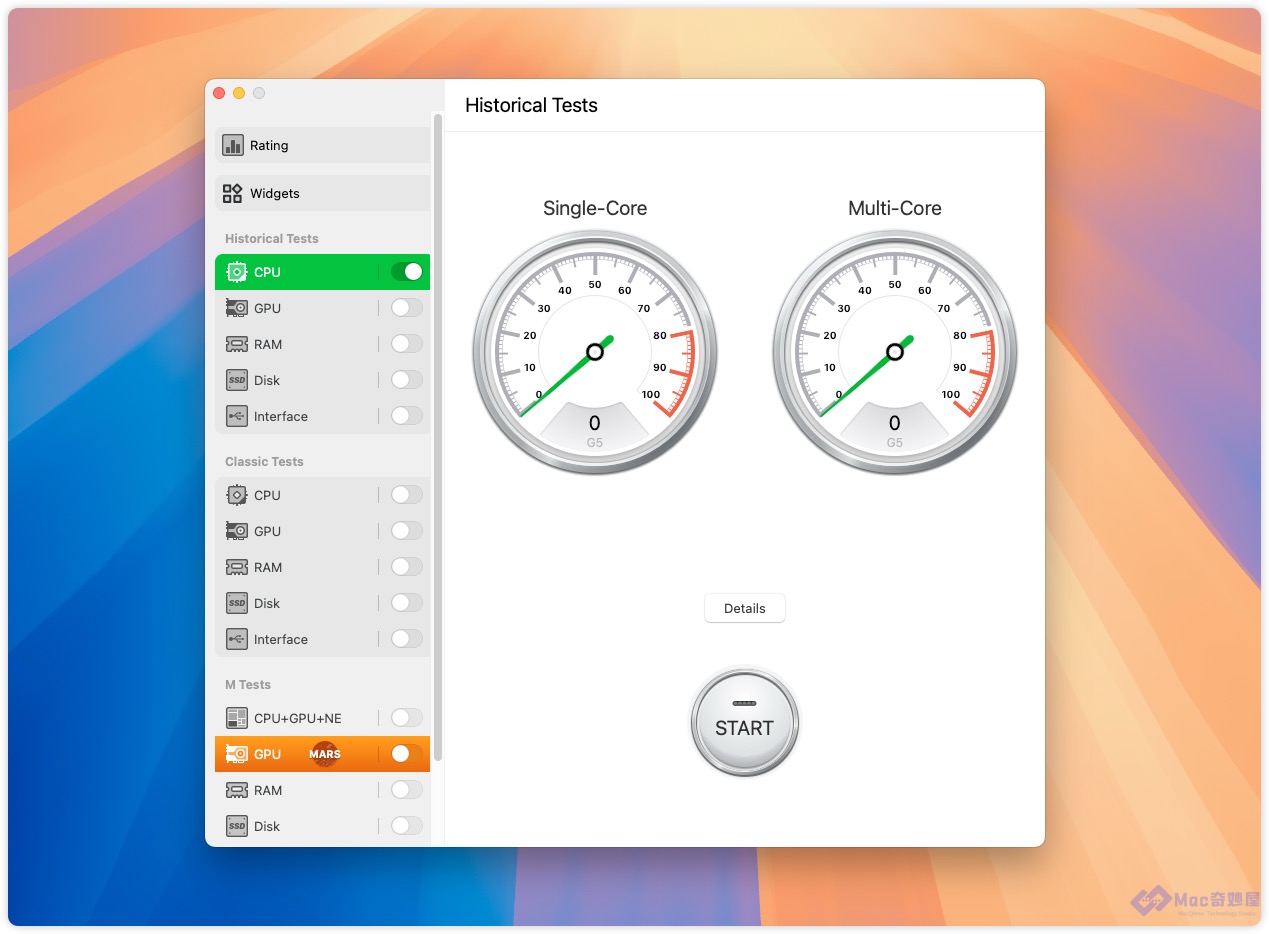Click the Single-Core gauge dial
1269x934 pixels.
click(x=595, y=352)
